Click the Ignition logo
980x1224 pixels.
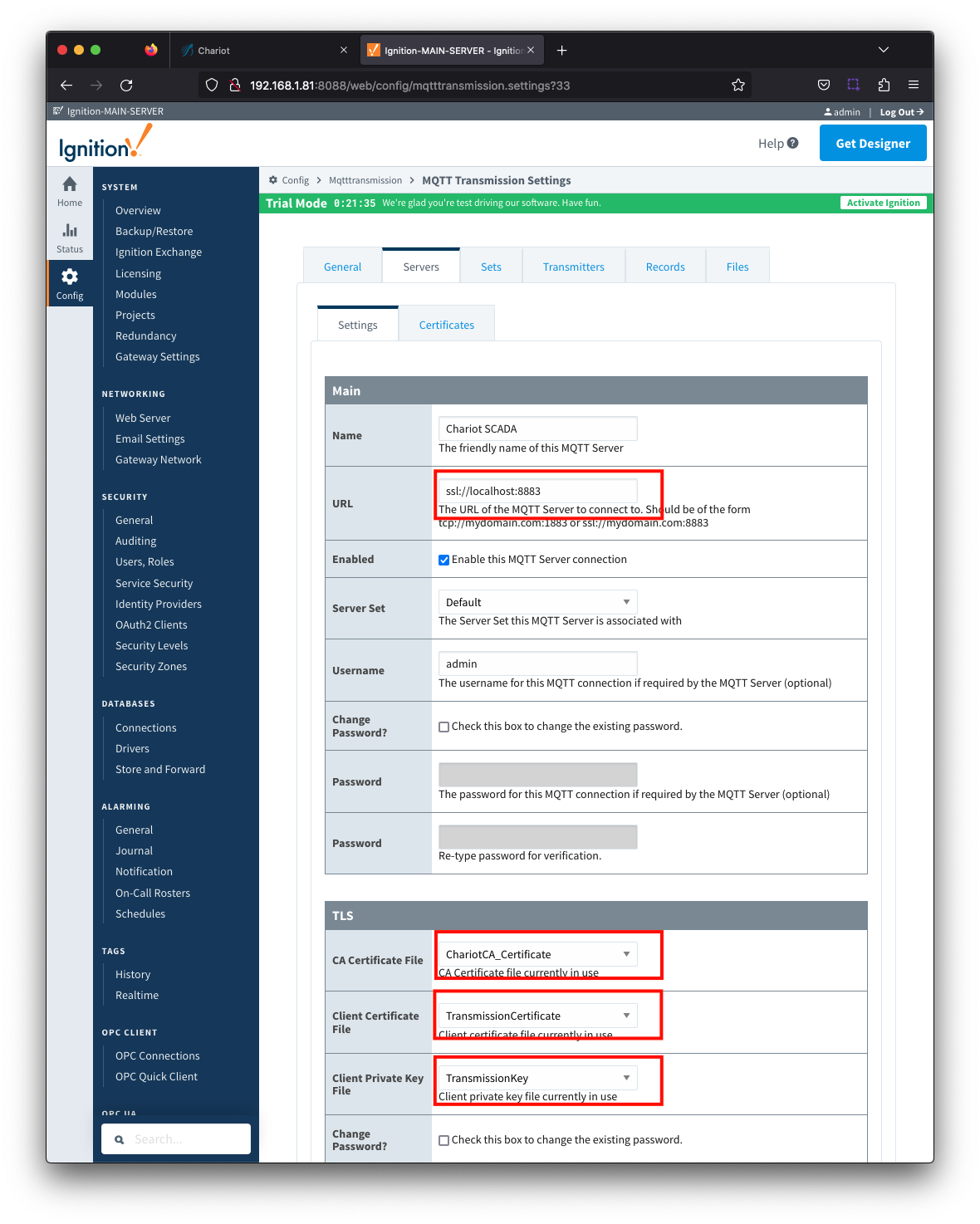pyautogui.click(x=105, y=143)
